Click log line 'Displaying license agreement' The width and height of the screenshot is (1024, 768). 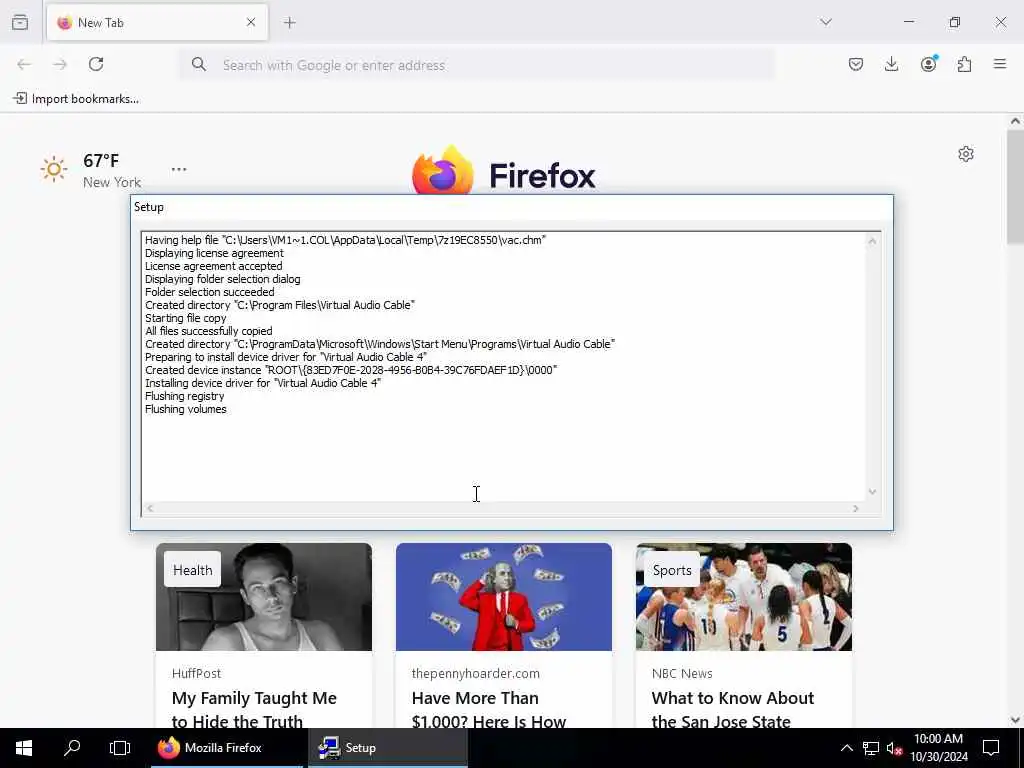[214, 253]
